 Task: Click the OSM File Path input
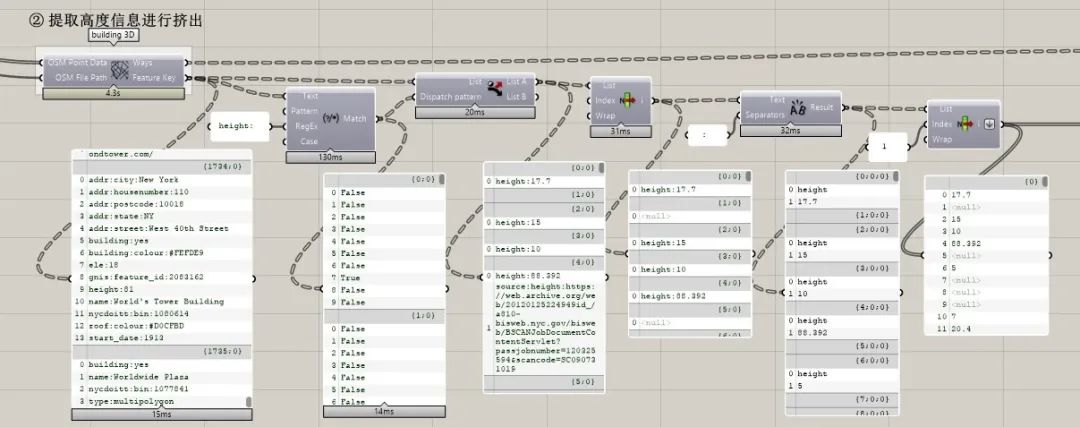(81, 78)
